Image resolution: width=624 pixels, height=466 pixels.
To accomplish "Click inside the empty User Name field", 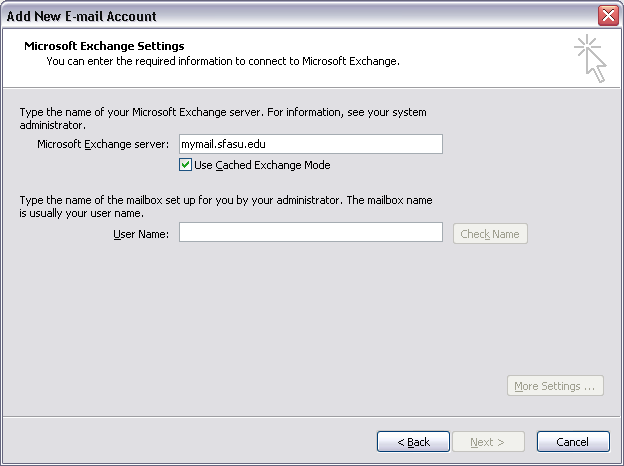I will coord(311,232).
